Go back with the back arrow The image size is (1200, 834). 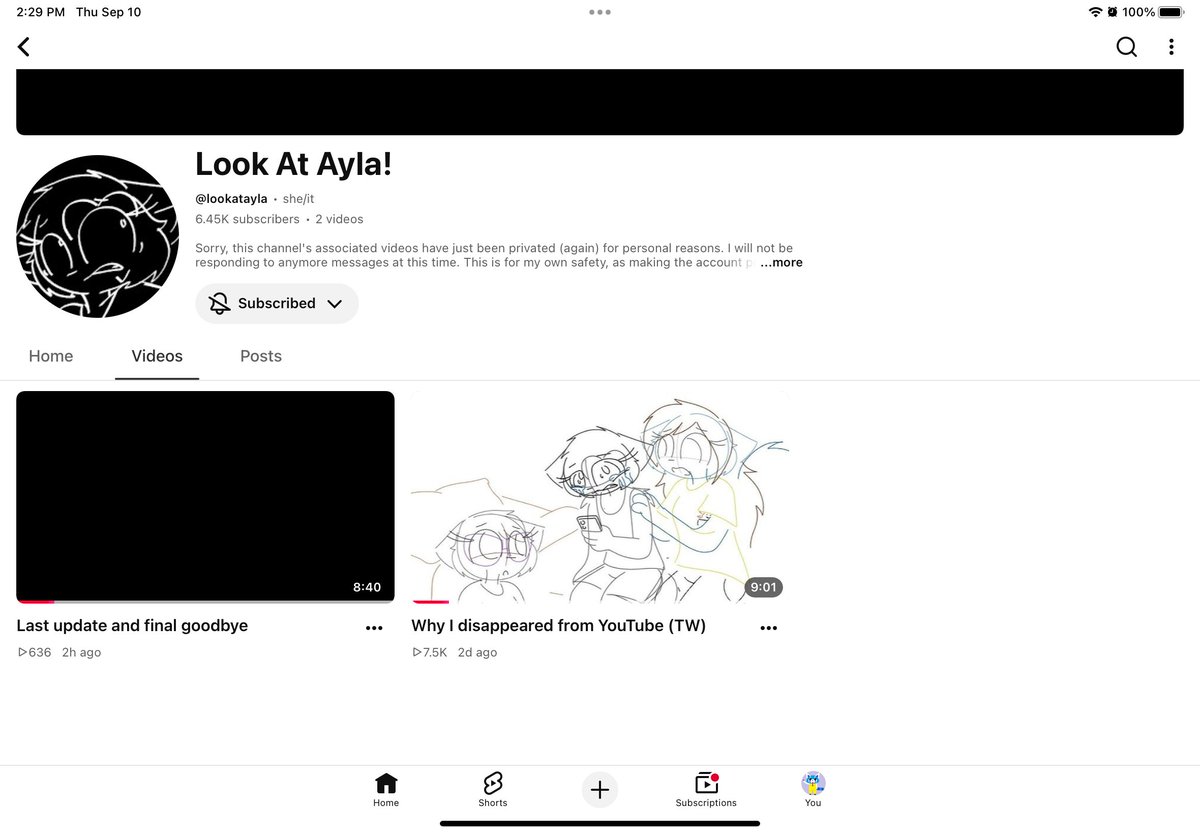[x=24, y=47]
